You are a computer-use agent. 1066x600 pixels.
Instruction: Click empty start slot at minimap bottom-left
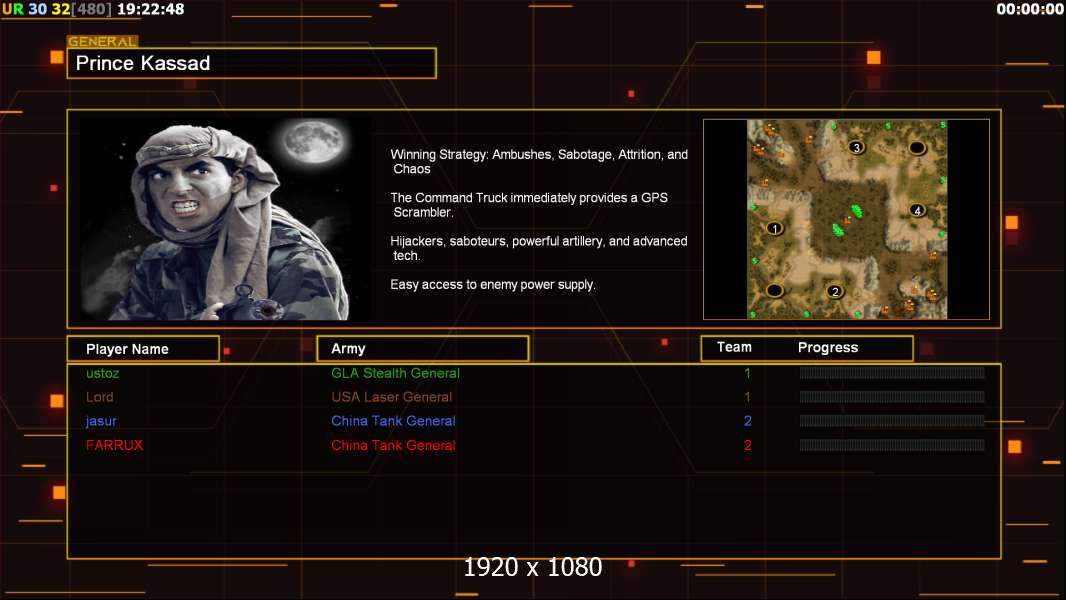click(774, 290)
